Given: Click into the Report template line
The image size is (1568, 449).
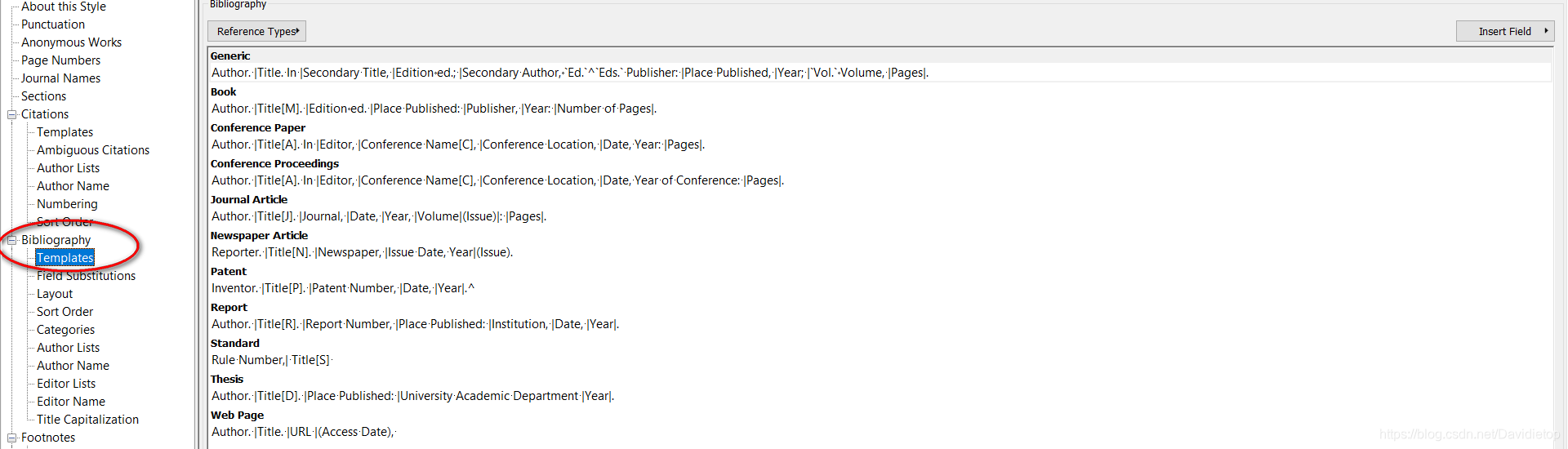Looking at the screenshot, I should (x=415, y=324).
